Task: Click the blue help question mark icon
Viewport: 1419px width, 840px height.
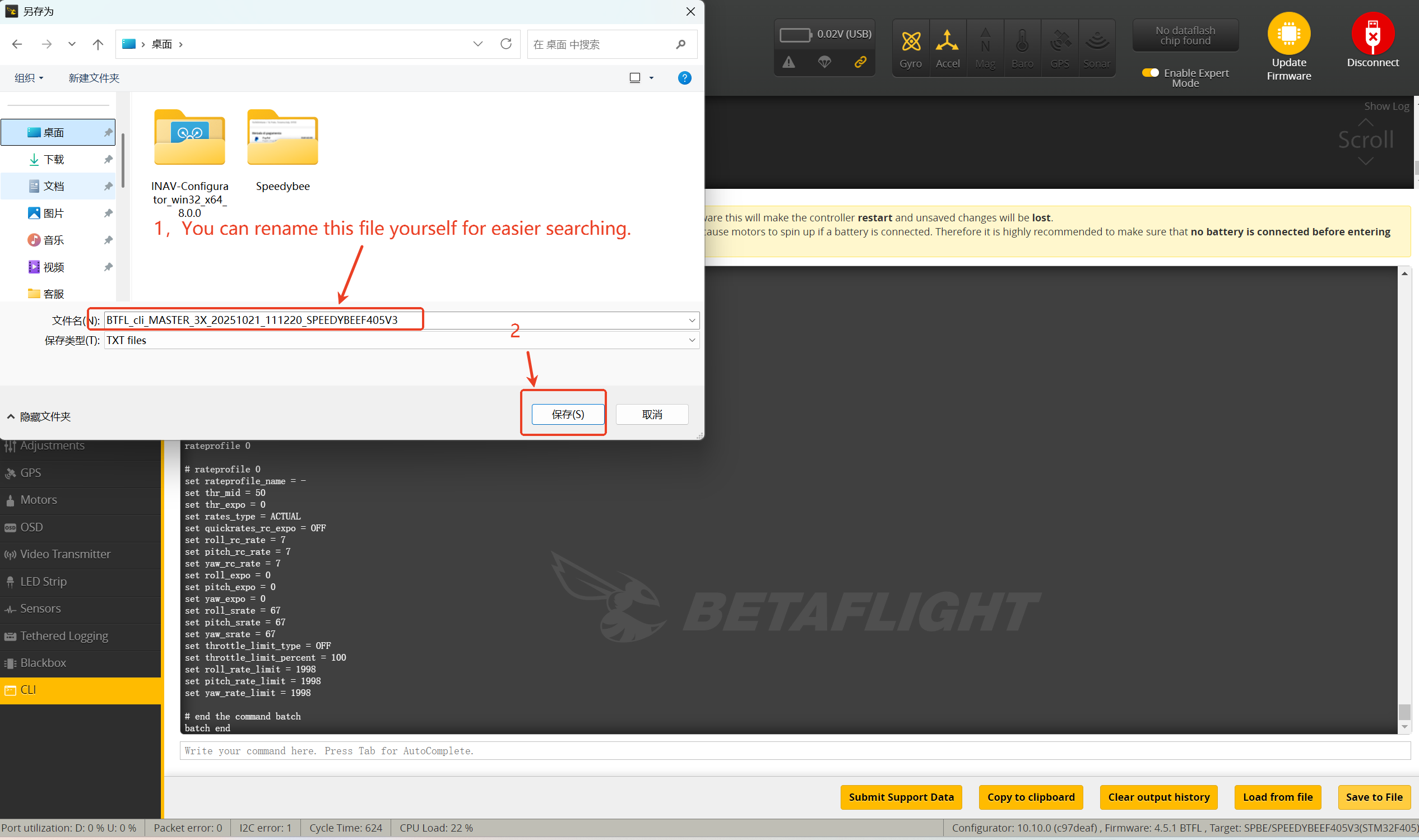Action: pyautogui.click(x=684, y=78)
